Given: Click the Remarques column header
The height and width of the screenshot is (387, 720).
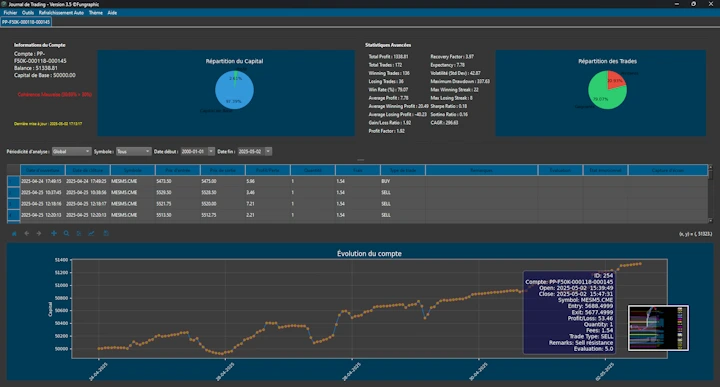Looking at the screenshot, I should point(481,170).
